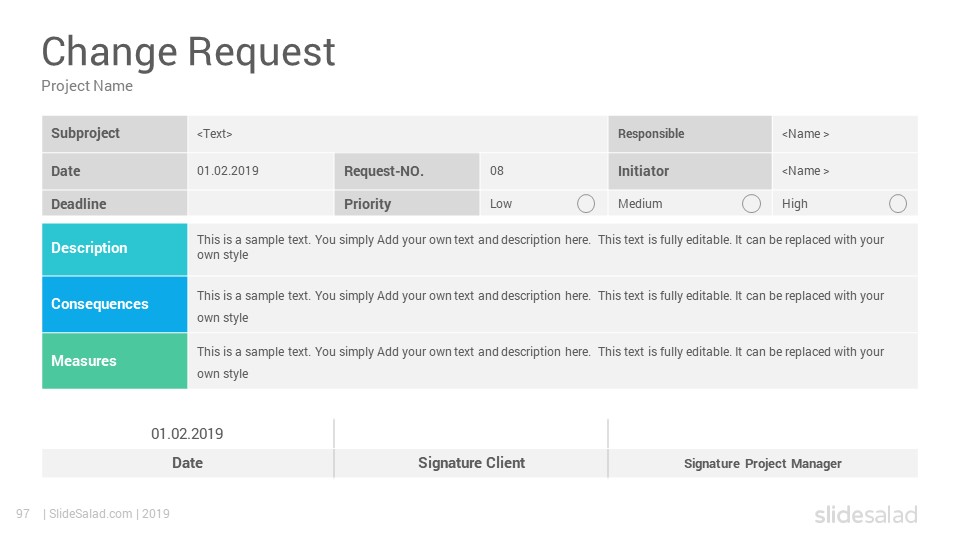
Task: Click the Signature Project Manager label
Action: pos(762,463)
